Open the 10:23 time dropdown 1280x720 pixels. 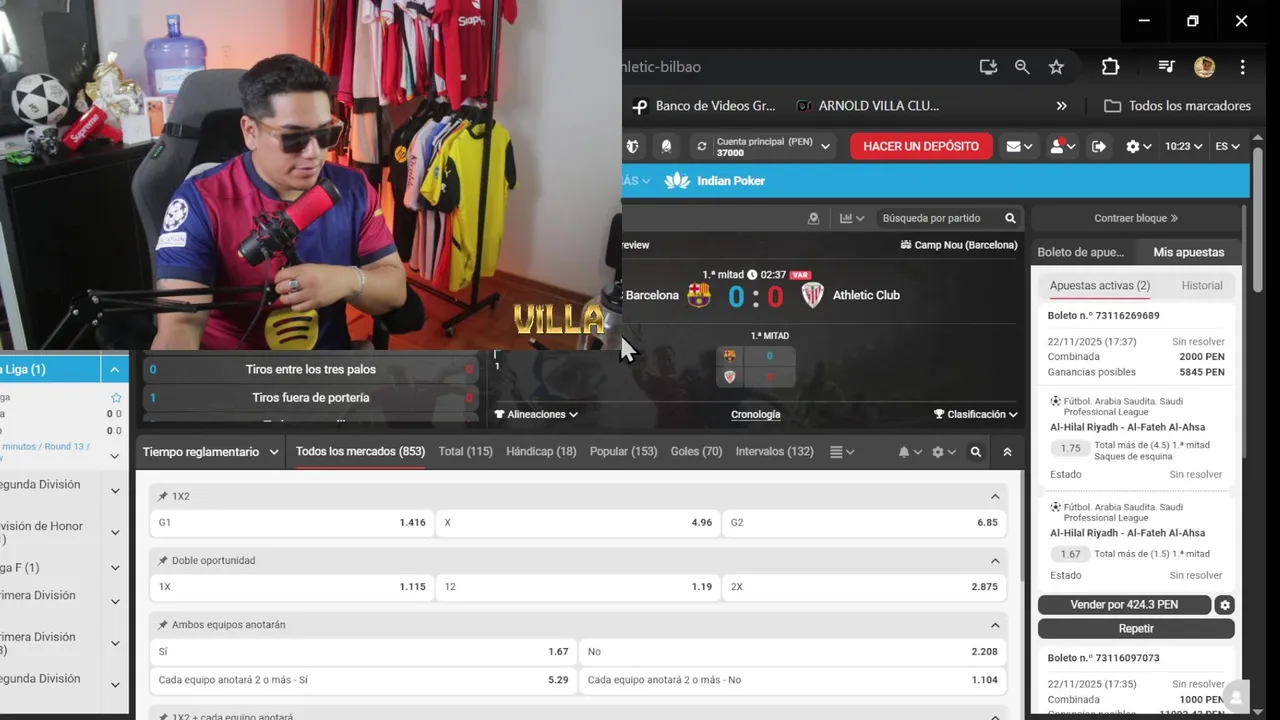(1183, 146)
